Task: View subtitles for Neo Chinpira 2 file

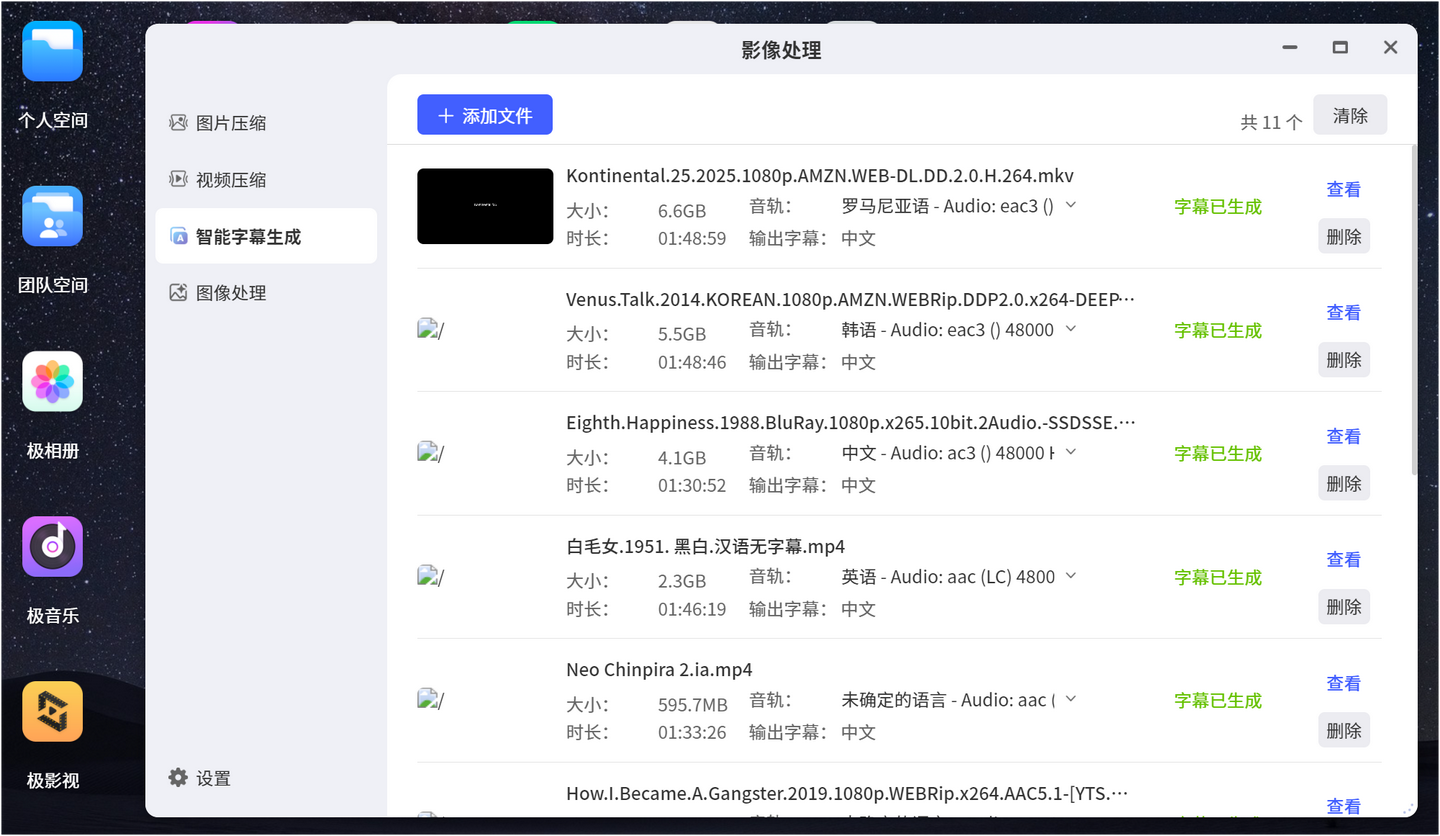Action: click(1343, 683)
